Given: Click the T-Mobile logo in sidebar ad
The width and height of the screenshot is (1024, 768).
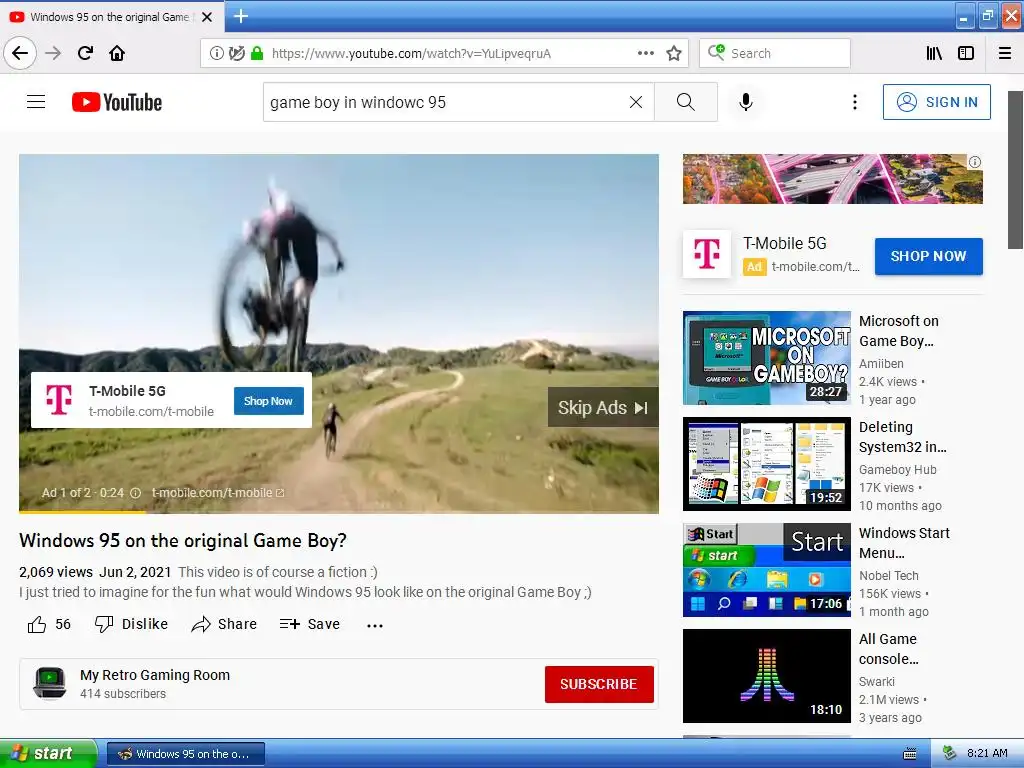Looking at the screenshot, I should coord(707,254).
